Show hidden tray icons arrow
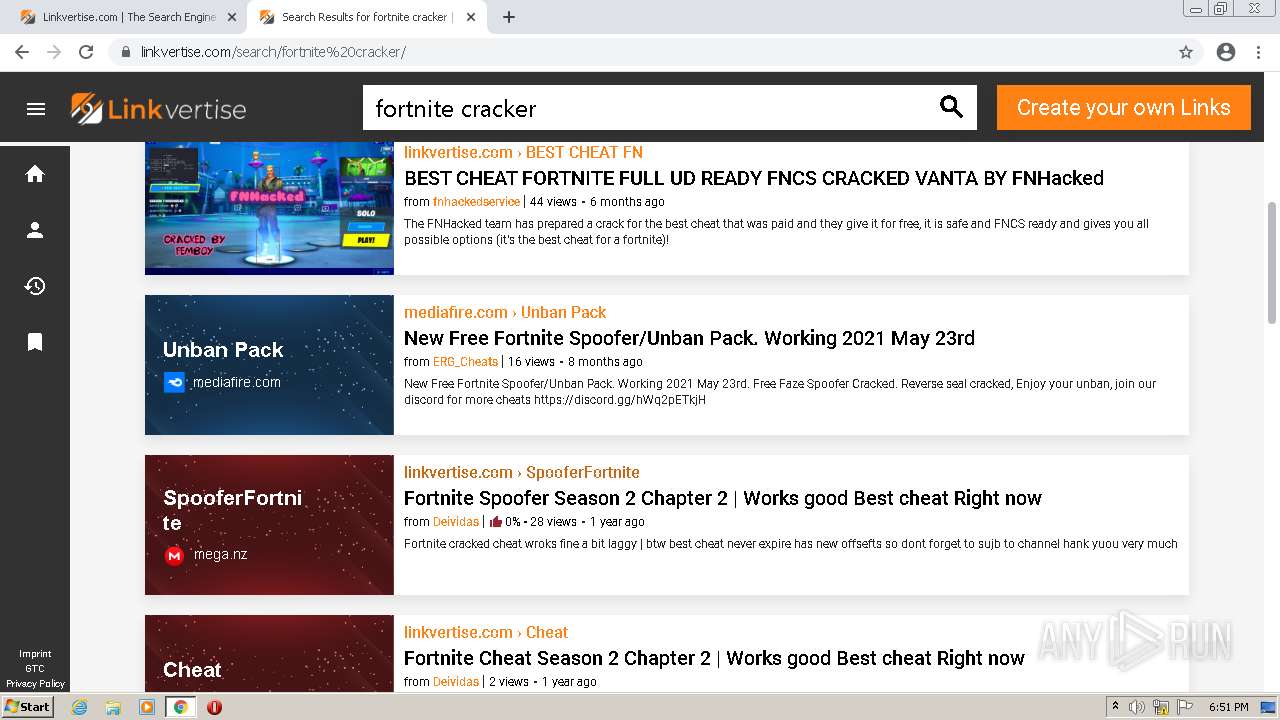 point(1115,707)
